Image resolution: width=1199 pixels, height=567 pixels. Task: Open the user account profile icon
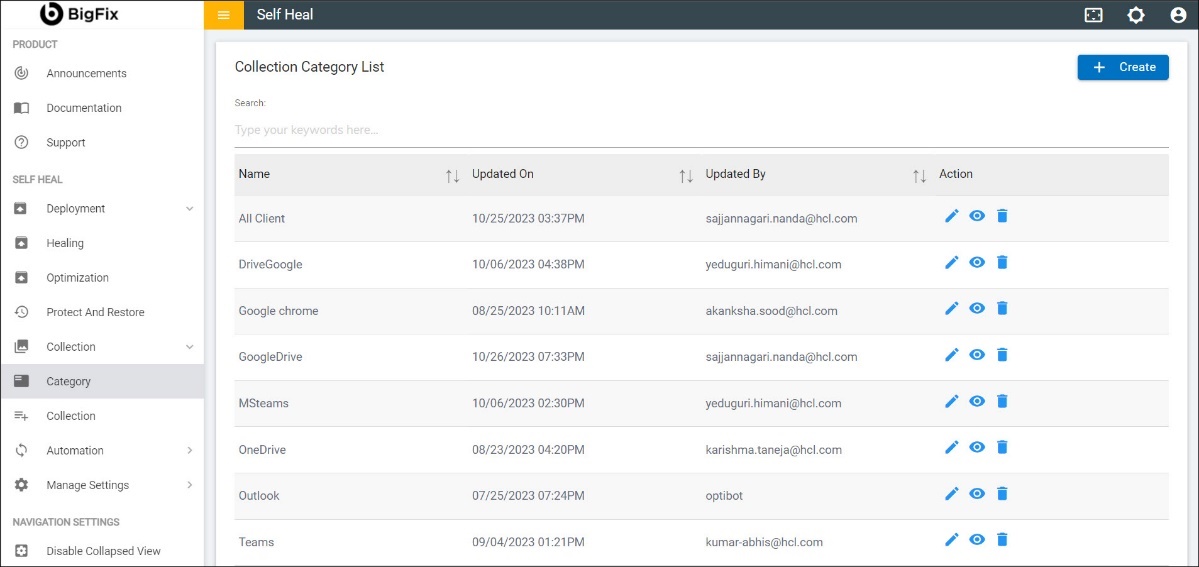1178,15
